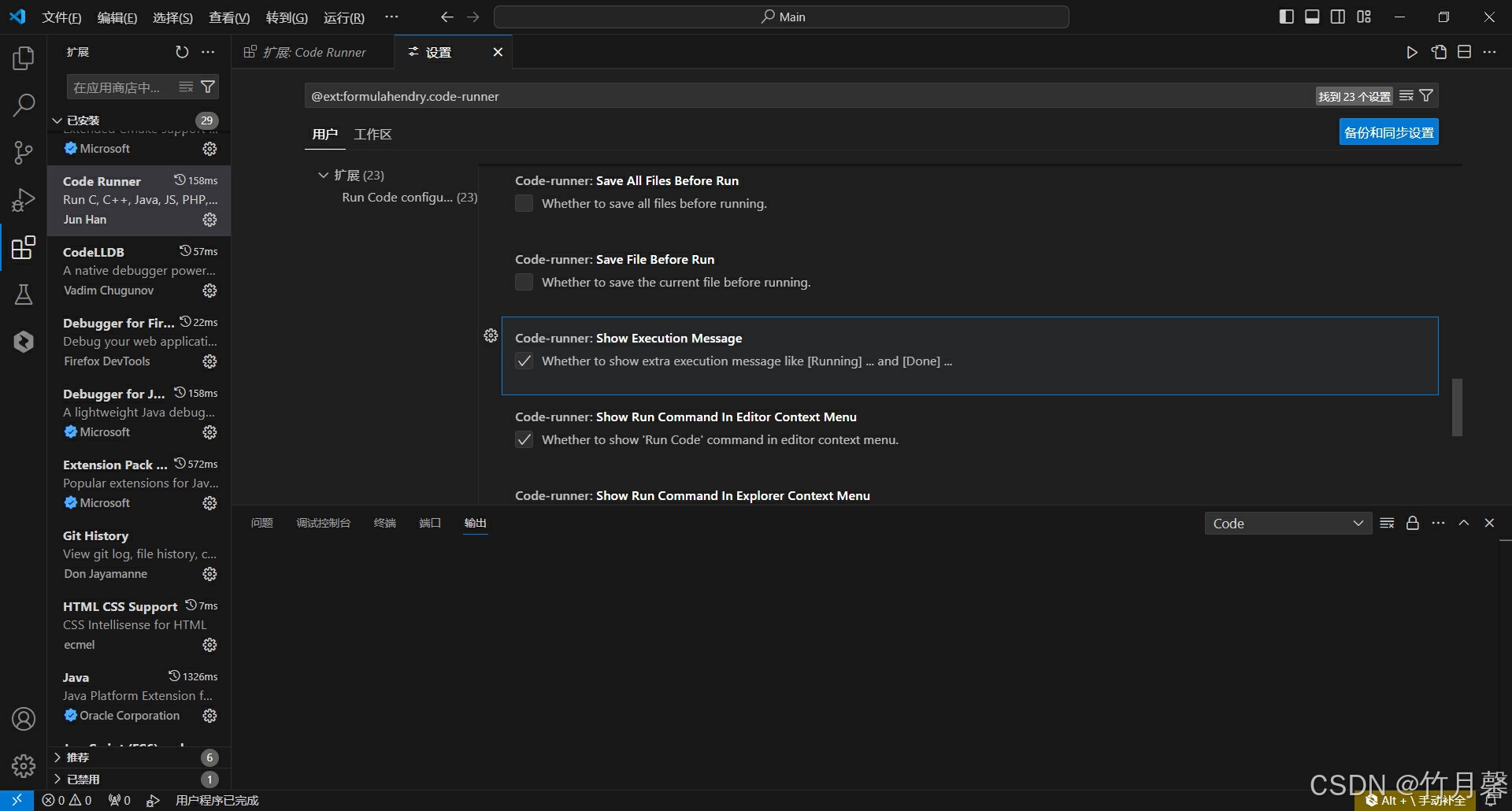The width and height of the screenshot is (1512, 811).
Task: Open editor more actions menu
Action: click(x=1489, y=52)
